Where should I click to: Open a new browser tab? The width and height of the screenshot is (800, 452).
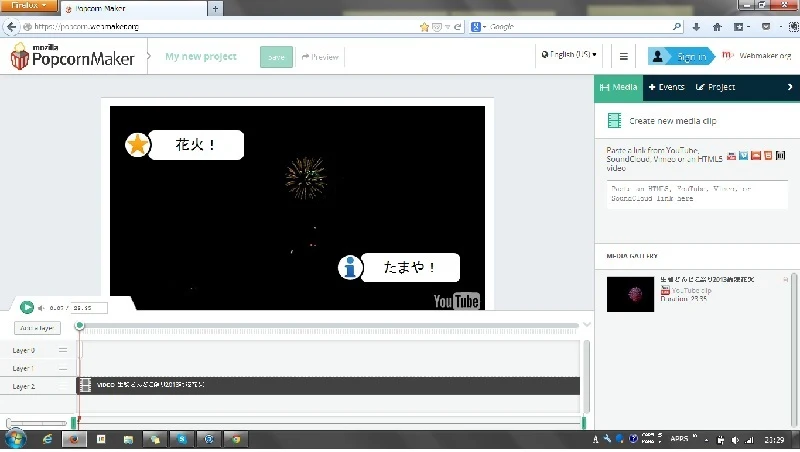(x=215, y=9)
